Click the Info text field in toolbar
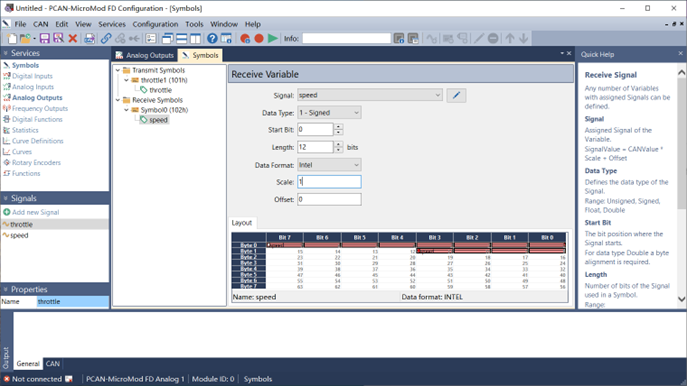Viewport: 687px width, 386px height. 346,39
